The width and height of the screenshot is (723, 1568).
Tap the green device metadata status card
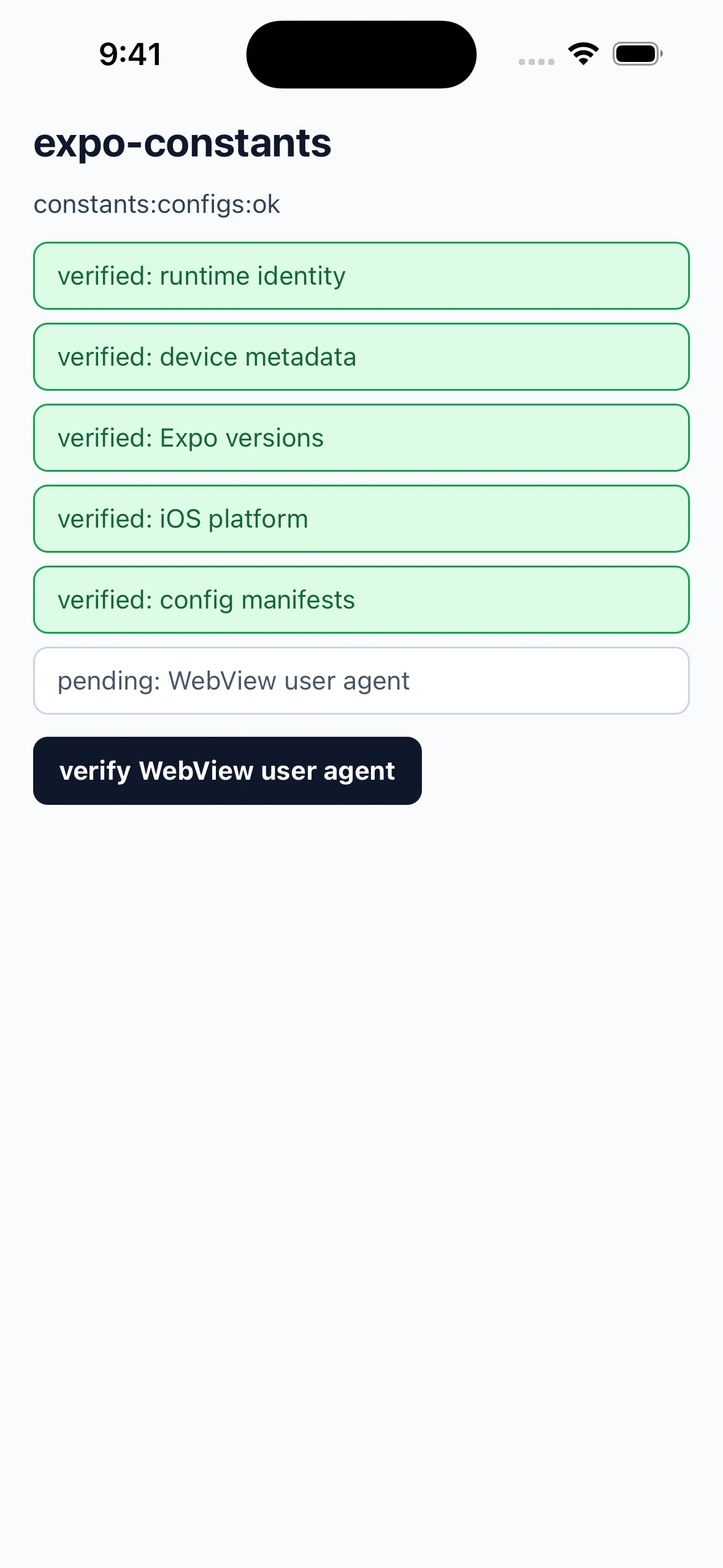click(361, 357)
